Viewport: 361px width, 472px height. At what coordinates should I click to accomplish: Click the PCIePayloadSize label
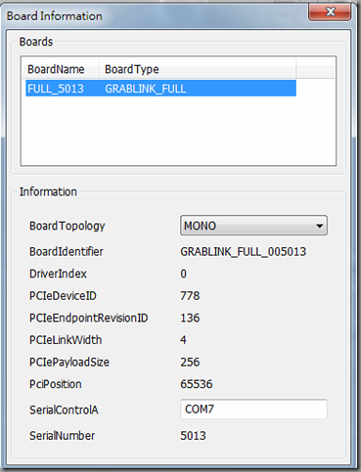[69, 362]
